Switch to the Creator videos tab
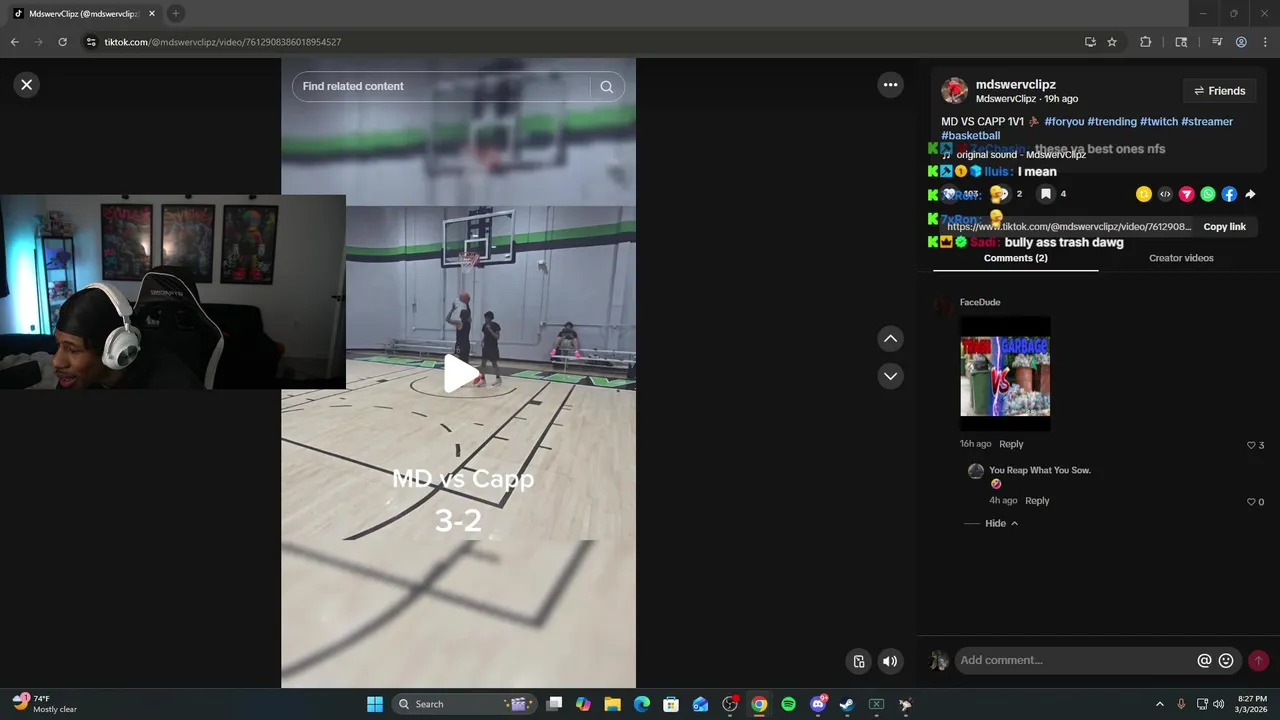 pyautogui.click(x=1181, y=258)
